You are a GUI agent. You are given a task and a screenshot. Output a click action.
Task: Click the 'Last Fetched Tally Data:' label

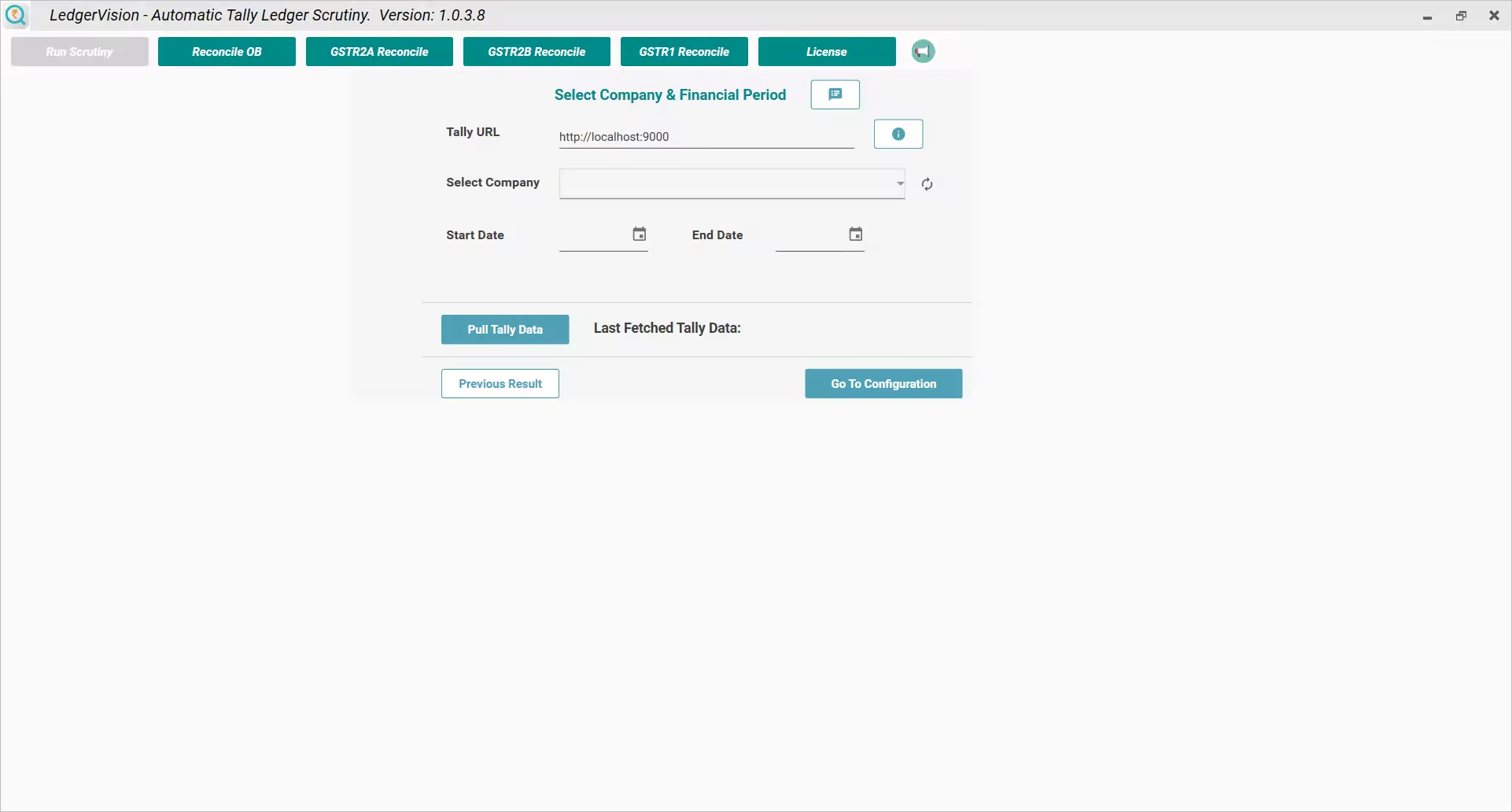667,328
